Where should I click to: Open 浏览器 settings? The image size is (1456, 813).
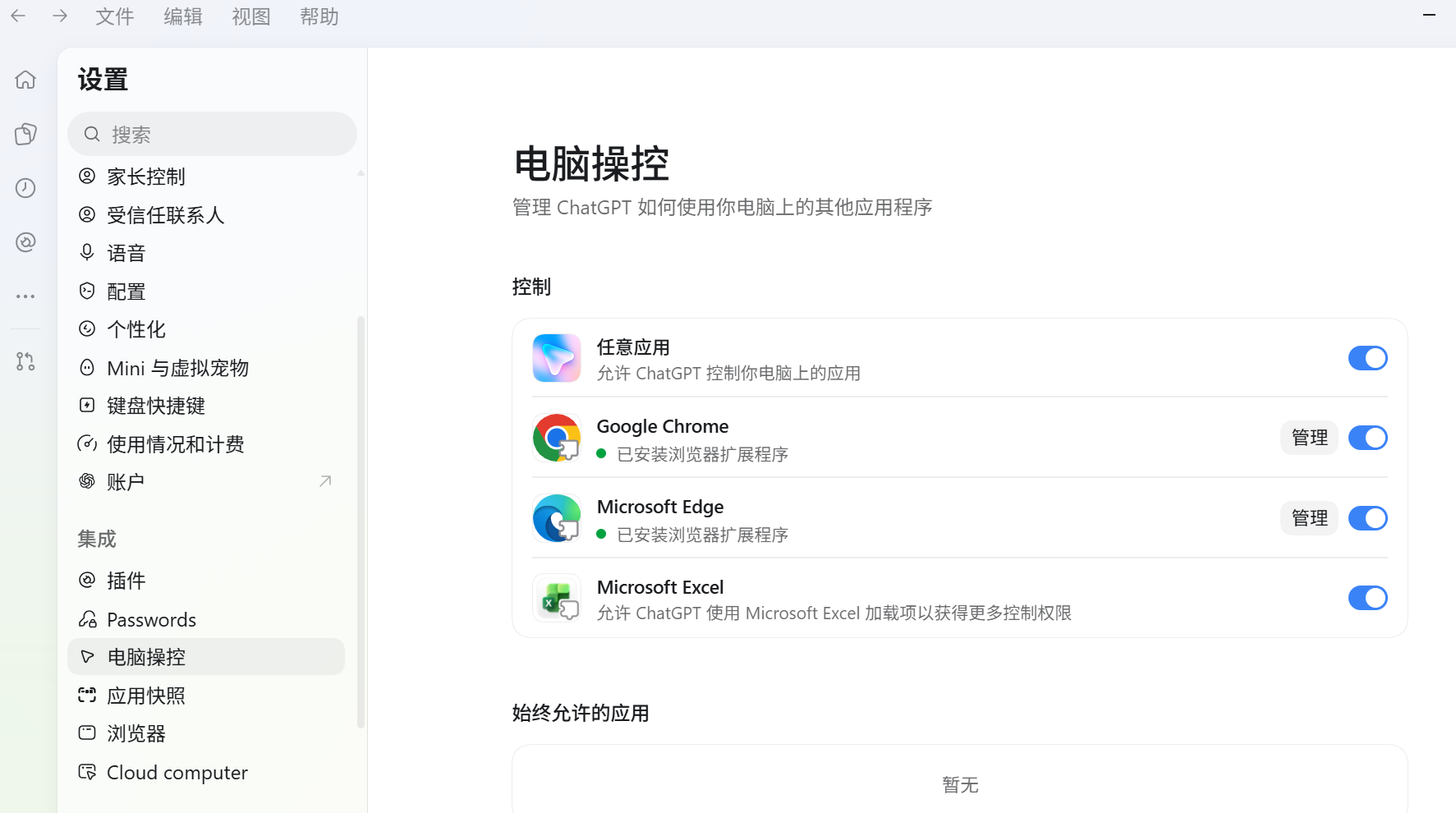[x=206, y=733]
